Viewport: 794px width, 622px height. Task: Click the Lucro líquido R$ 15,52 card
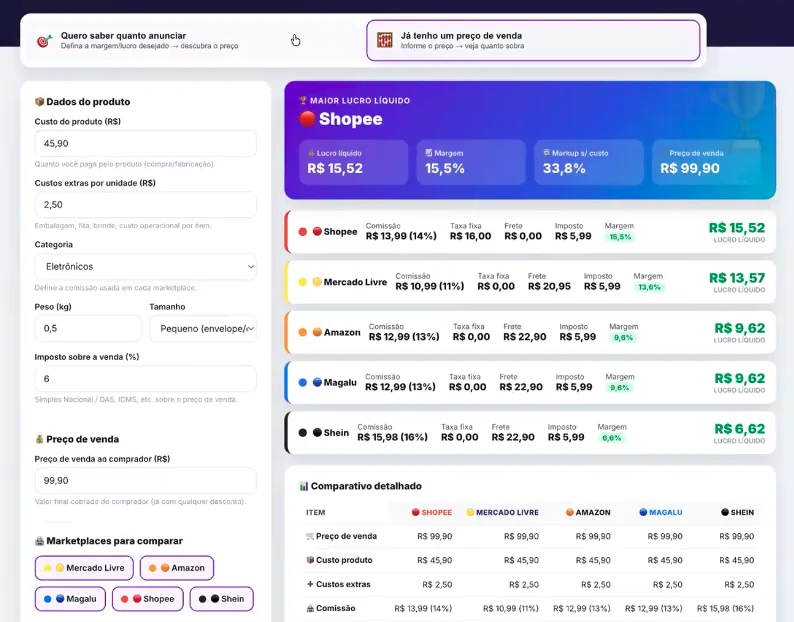tap(353, 162)
